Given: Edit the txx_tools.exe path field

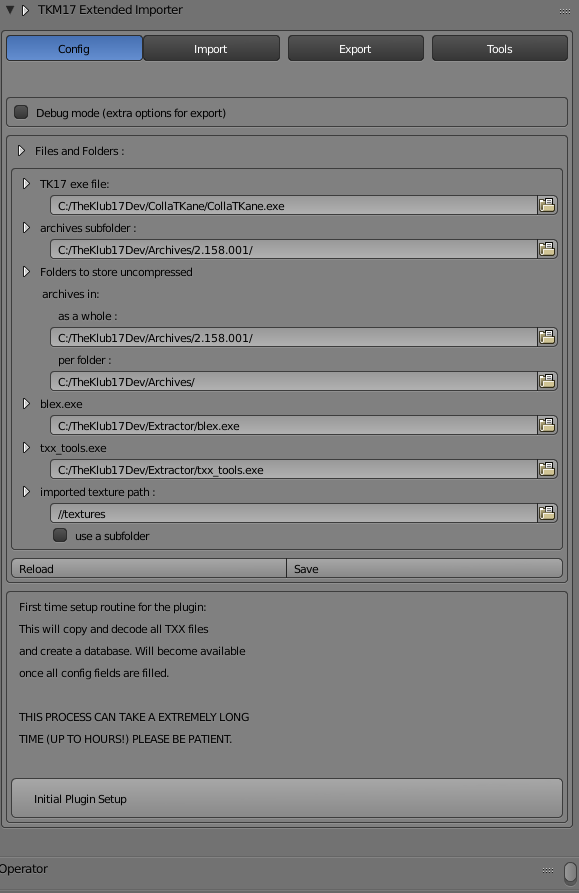Looking at the screenshot, I should point(294,469).
